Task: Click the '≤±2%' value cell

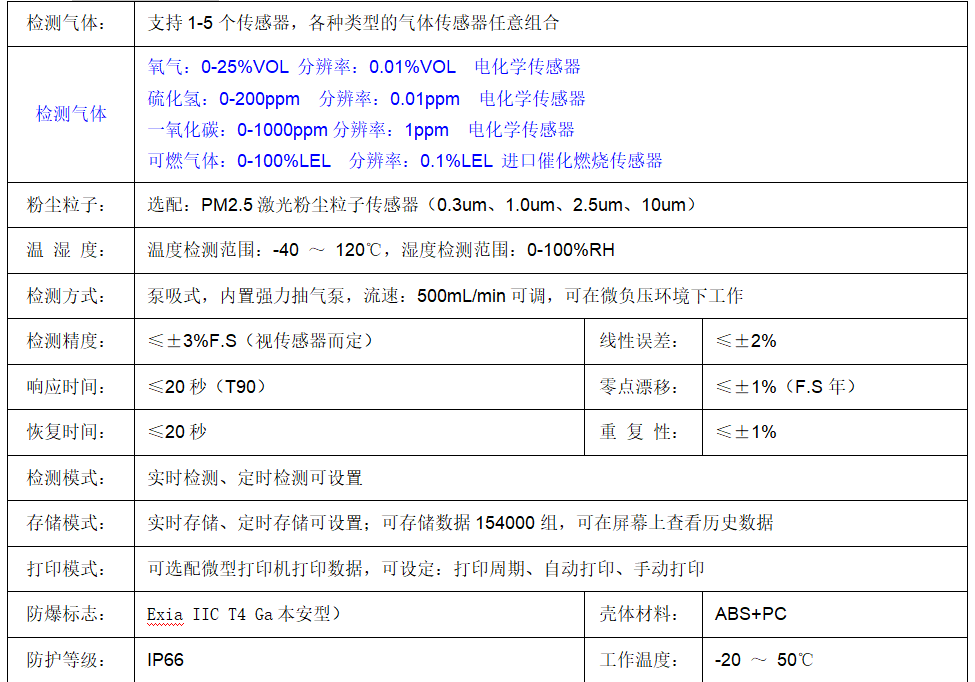Action: point(835,341)
